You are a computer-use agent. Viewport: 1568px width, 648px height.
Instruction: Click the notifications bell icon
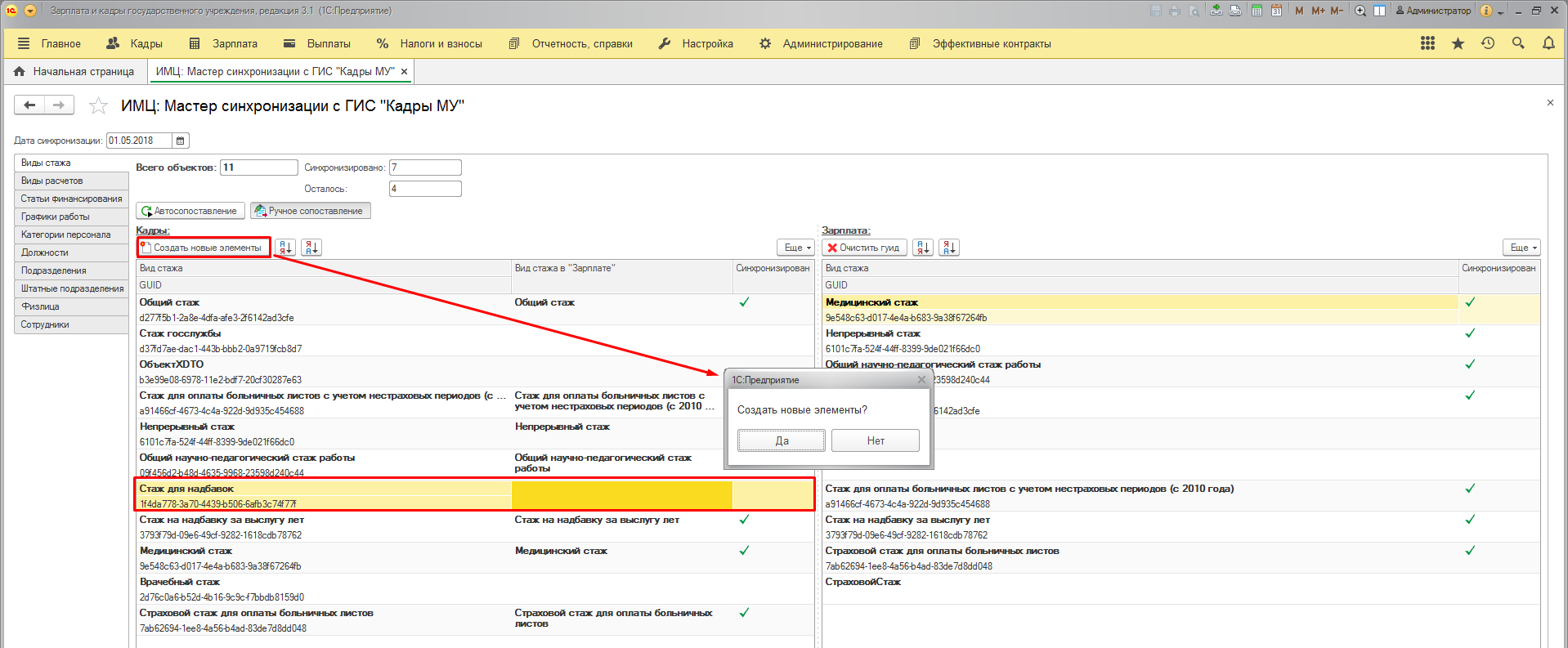coord(1548,43)
